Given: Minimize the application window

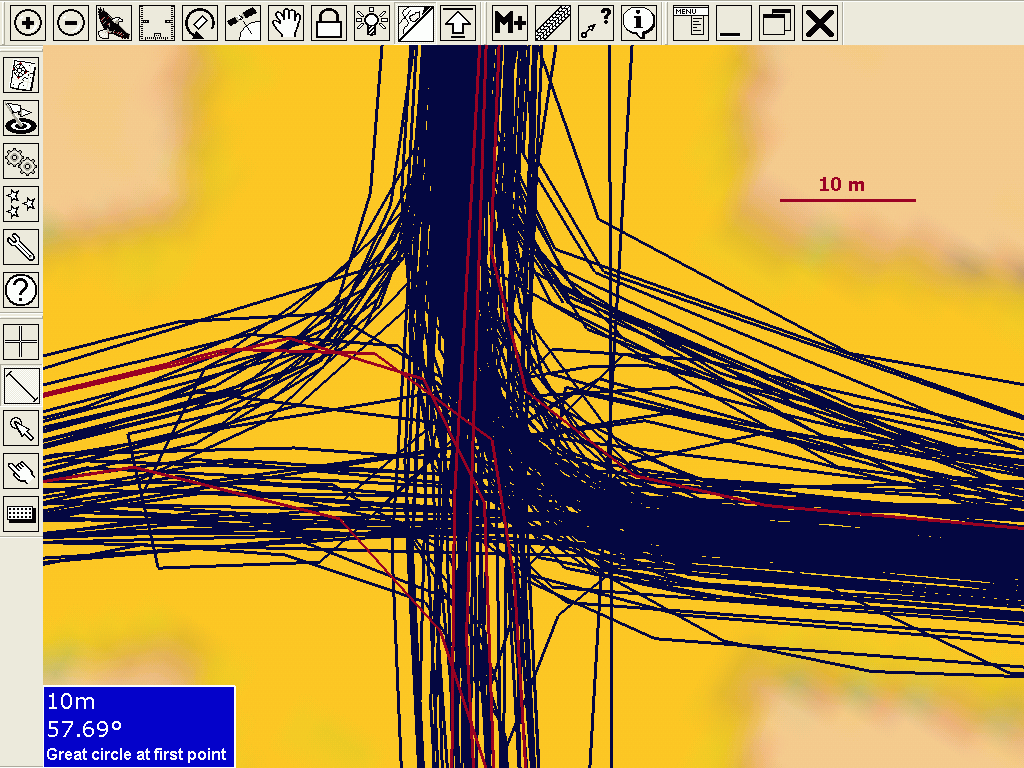Looking at the screenshot, I should click(733, 23).
